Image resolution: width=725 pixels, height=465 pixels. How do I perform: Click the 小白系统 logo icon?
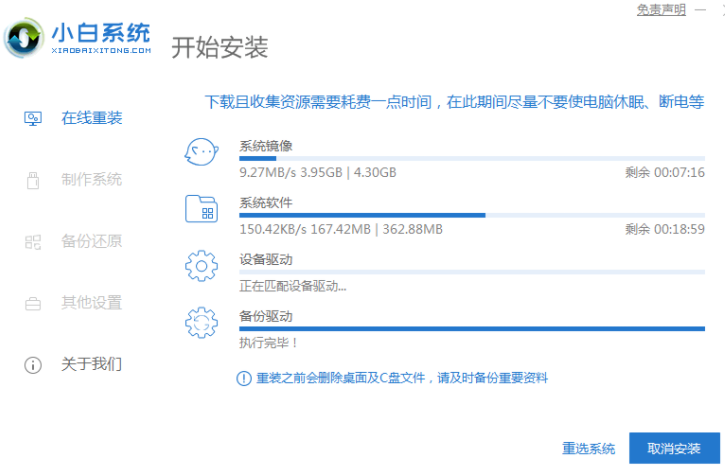[x=23, y=37]
